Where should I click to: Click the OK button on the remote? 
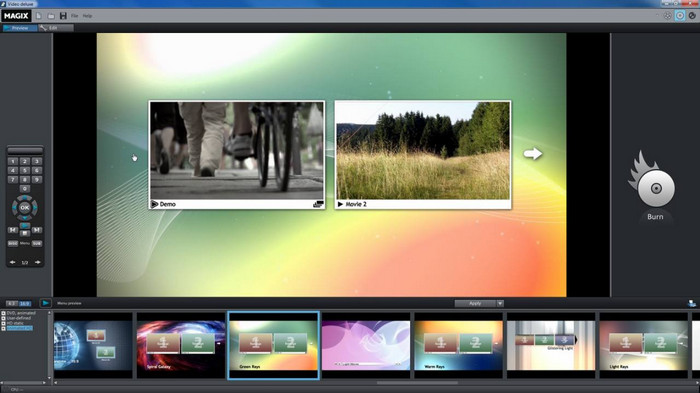point(25,207)
